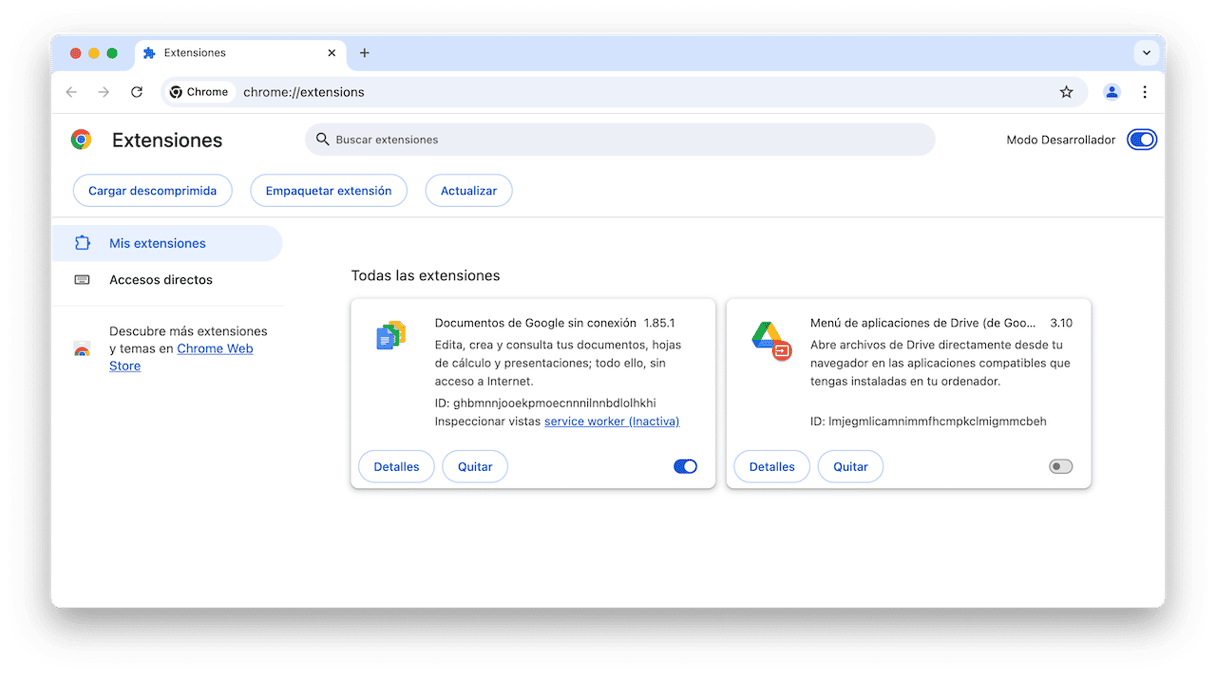
Task: Expand the tab search dropdown arrow
Action: click(1146, 53)
